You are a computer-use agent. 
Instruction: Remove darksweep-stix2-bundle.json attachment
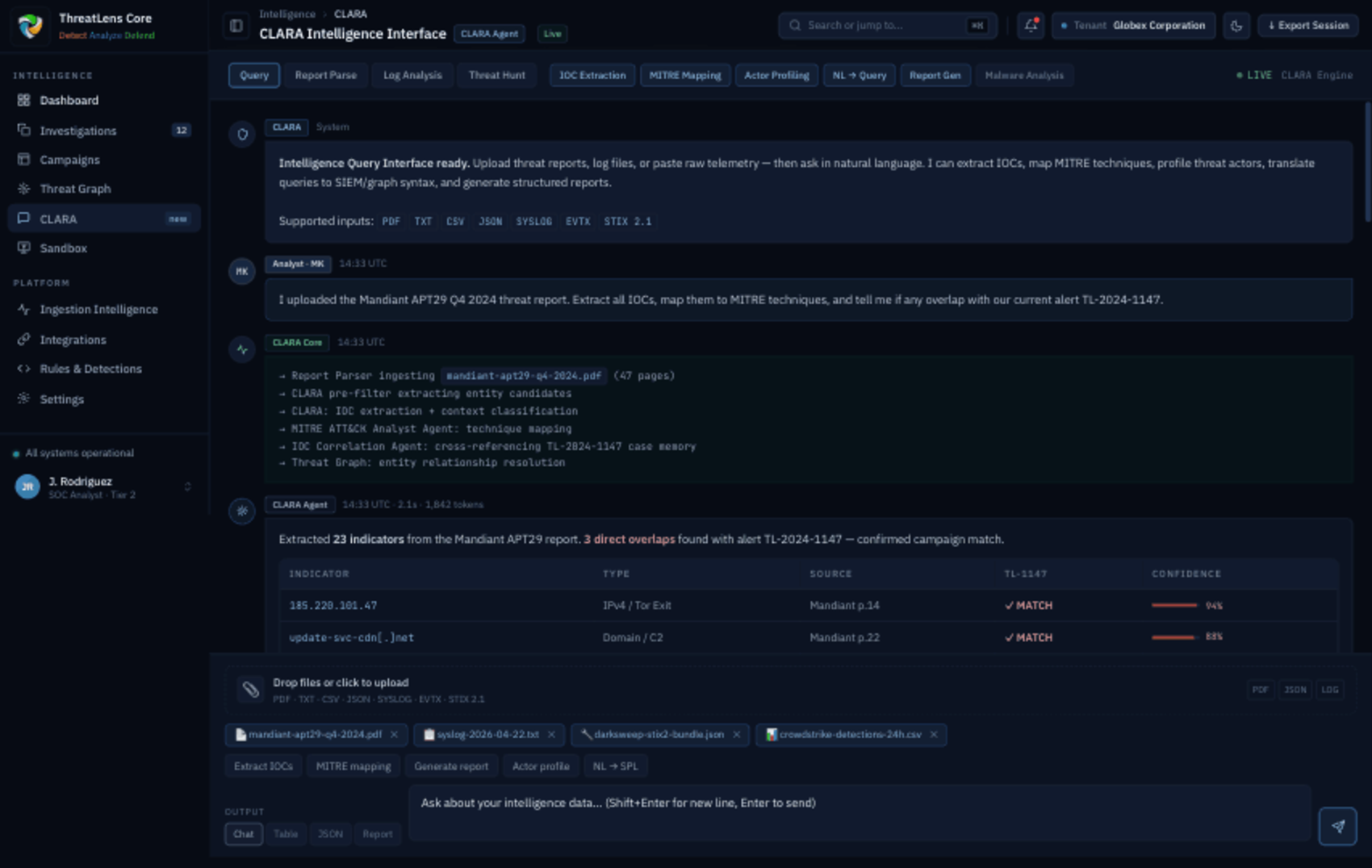click(736, 734)
